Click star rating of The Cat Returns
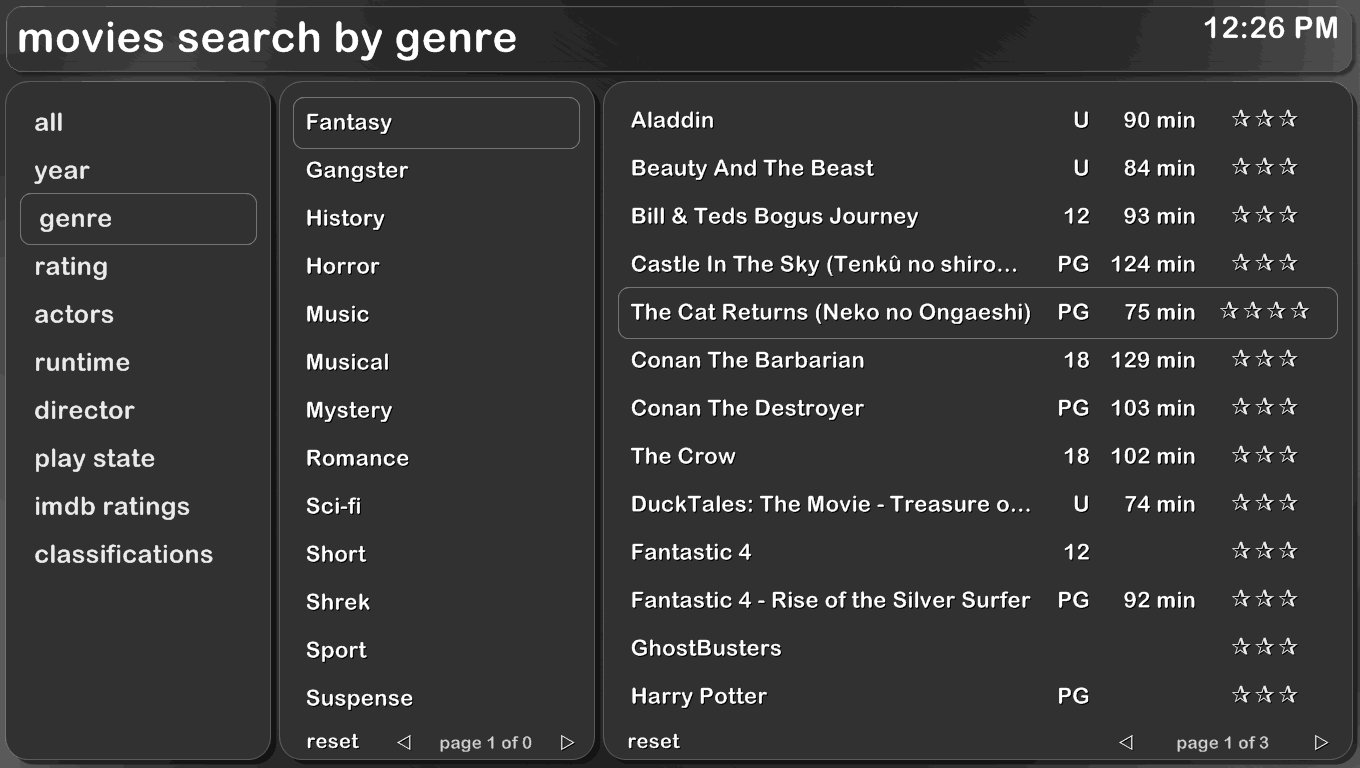This screenshot has height=768, width=1360. [1264, 311]
